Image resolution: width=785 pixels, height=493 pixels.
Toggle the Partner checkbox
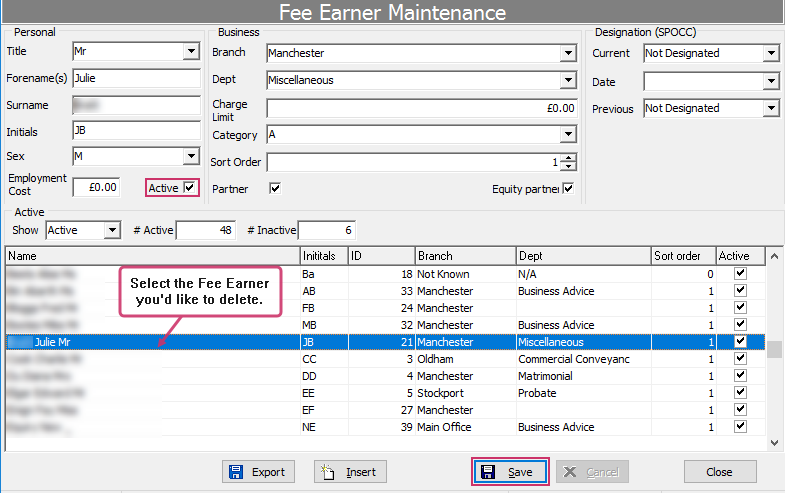tap(275, 189)
